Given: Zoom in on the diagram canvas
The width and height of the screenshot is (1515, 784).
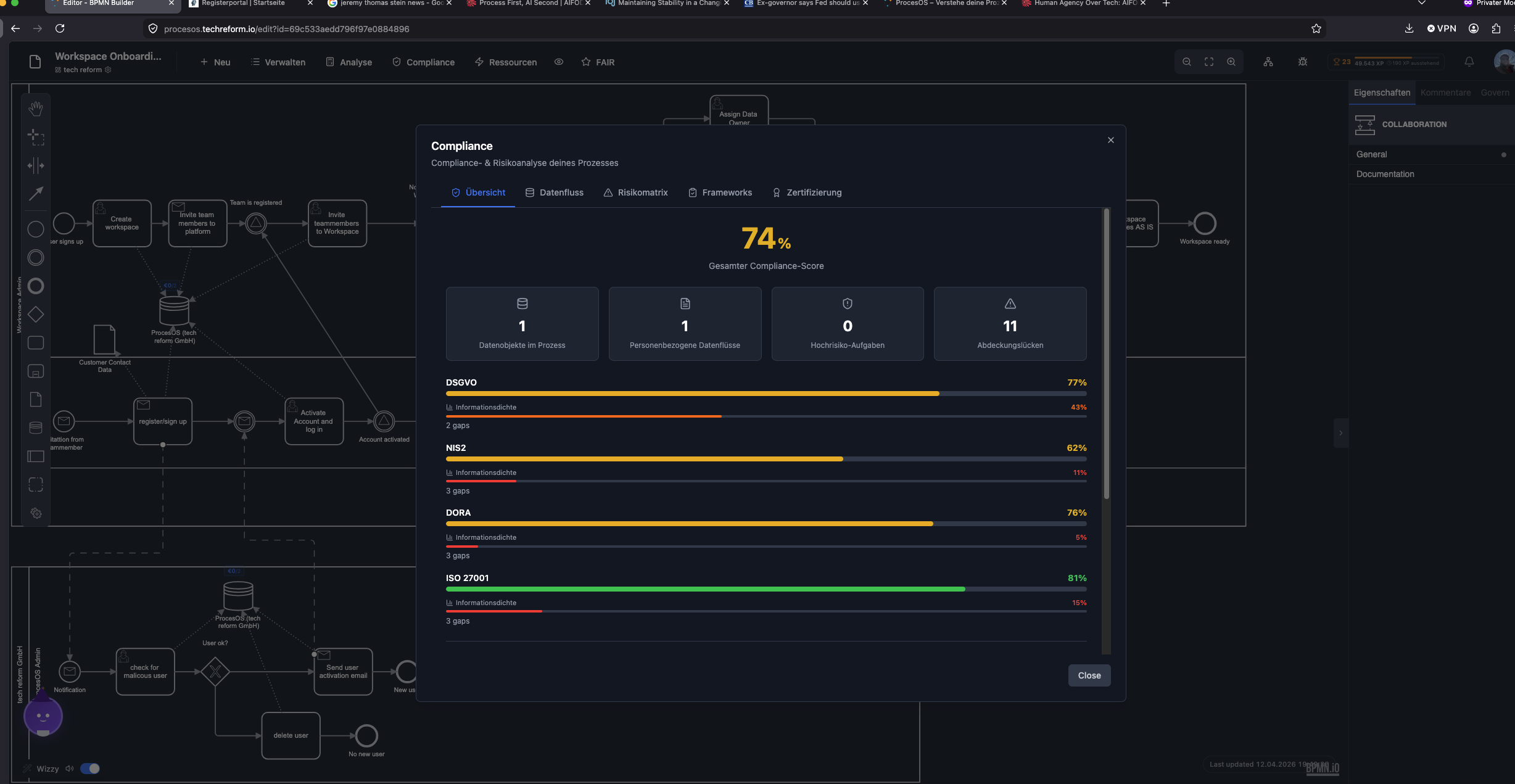Looking at the screenshot, I should (1231, 62).
